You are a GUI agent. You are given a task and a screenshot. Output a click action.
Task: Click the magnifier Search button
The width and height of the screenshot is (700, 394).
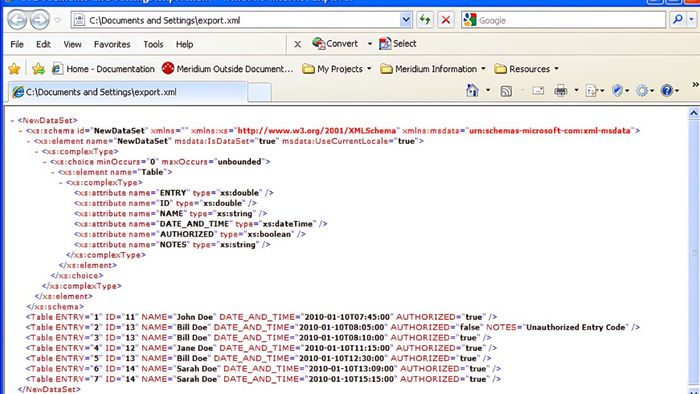coord(678,20)
